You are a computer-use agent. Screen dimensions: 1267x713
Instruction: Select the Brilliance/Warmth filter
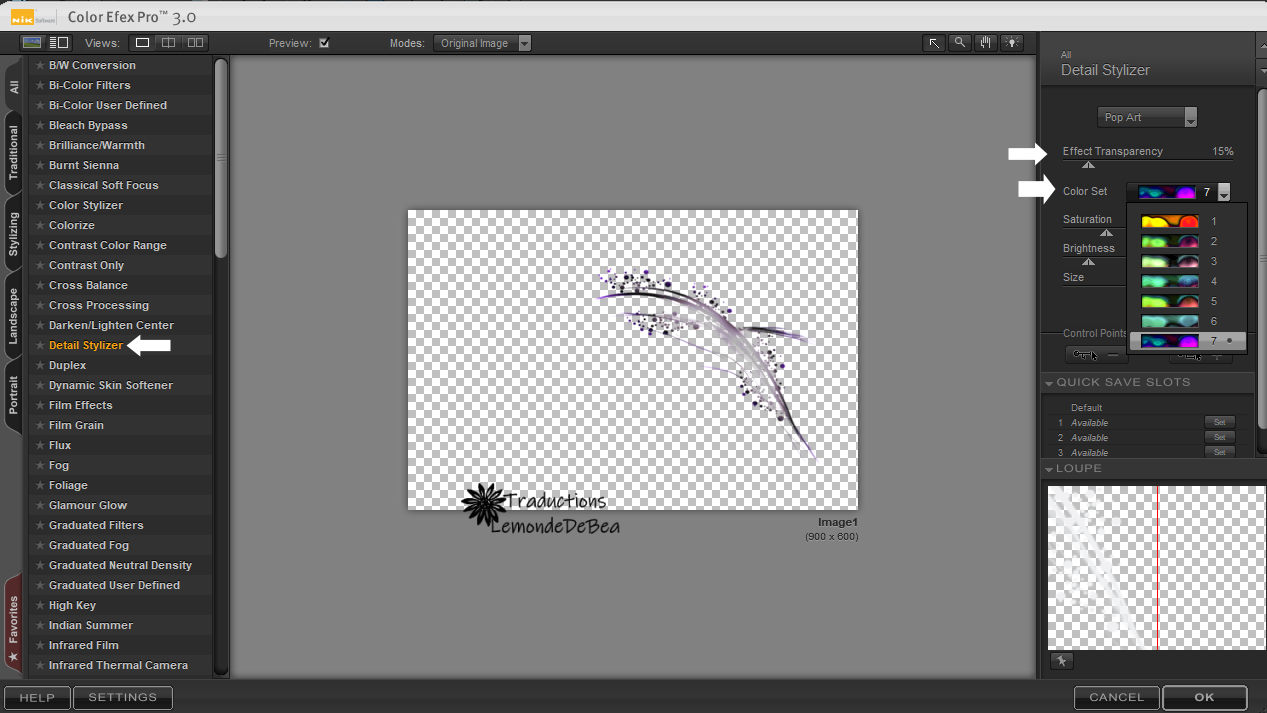click(121, 145)
